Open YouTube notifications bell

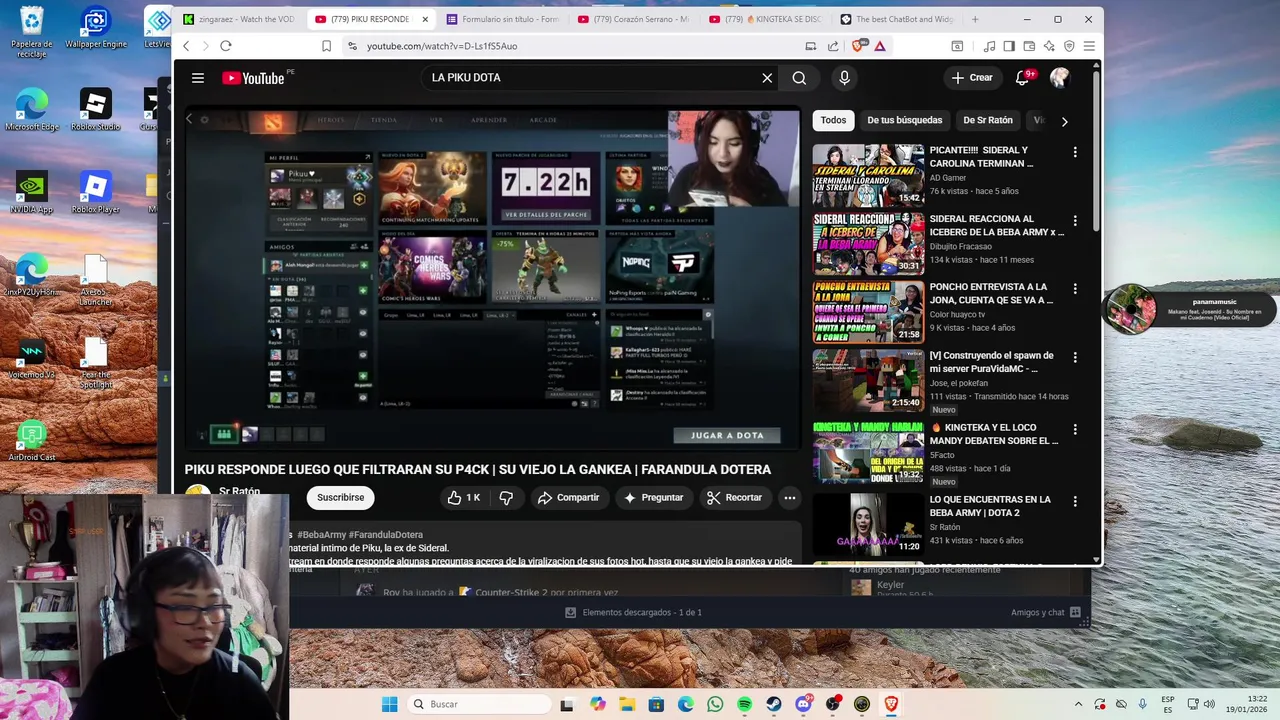point(1022,78)
